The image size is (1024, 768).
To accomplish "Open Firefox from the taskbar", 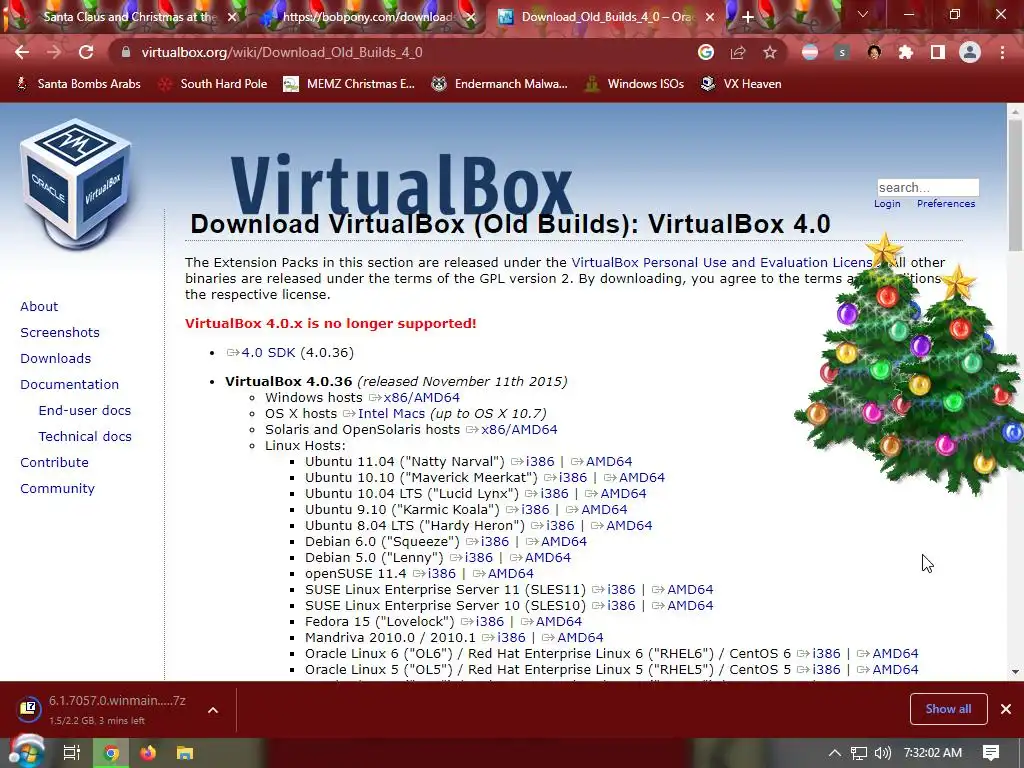I will point(148,753).
